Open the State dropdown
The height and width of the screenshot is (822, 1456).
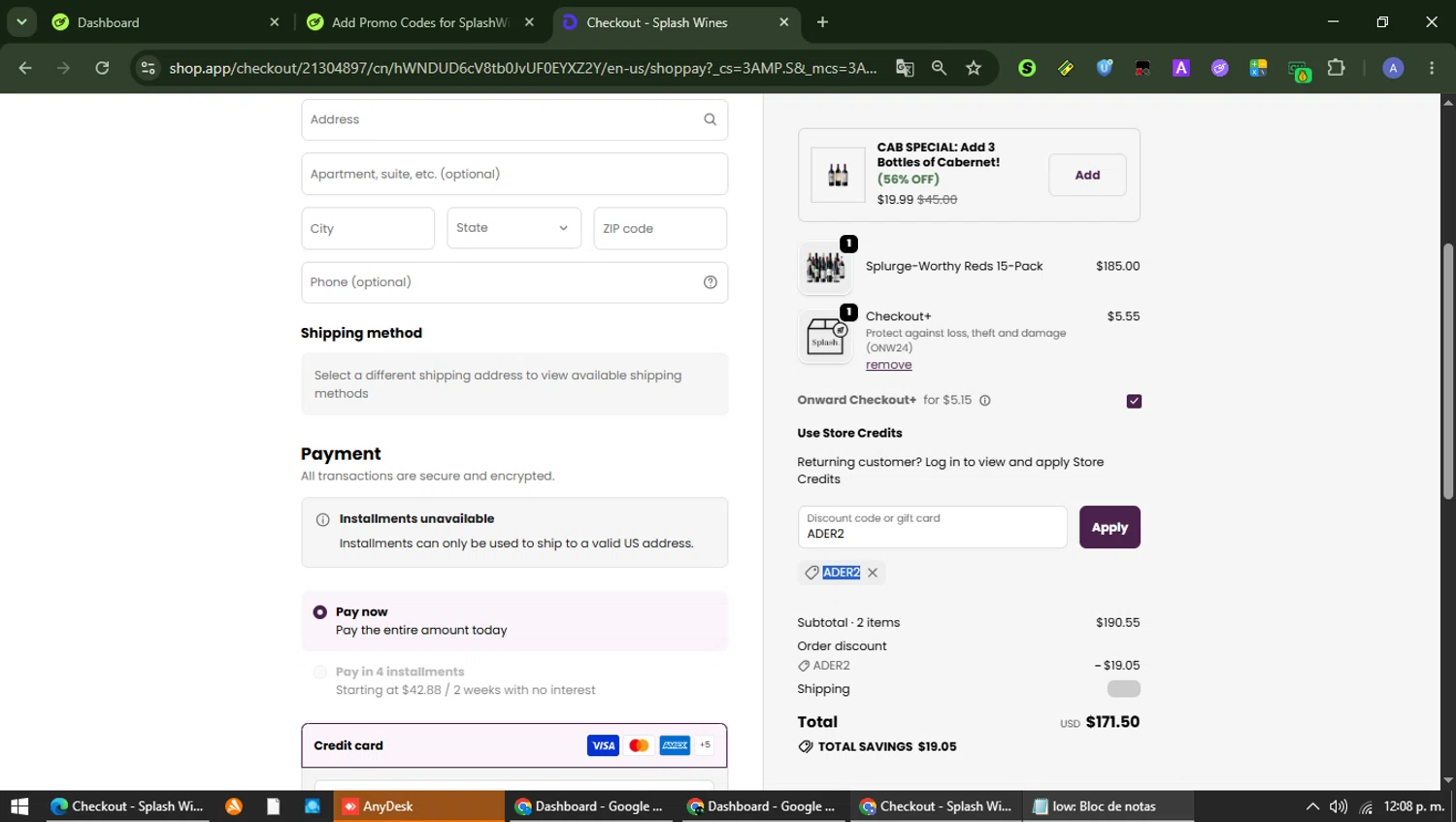(x=513, y=228)
